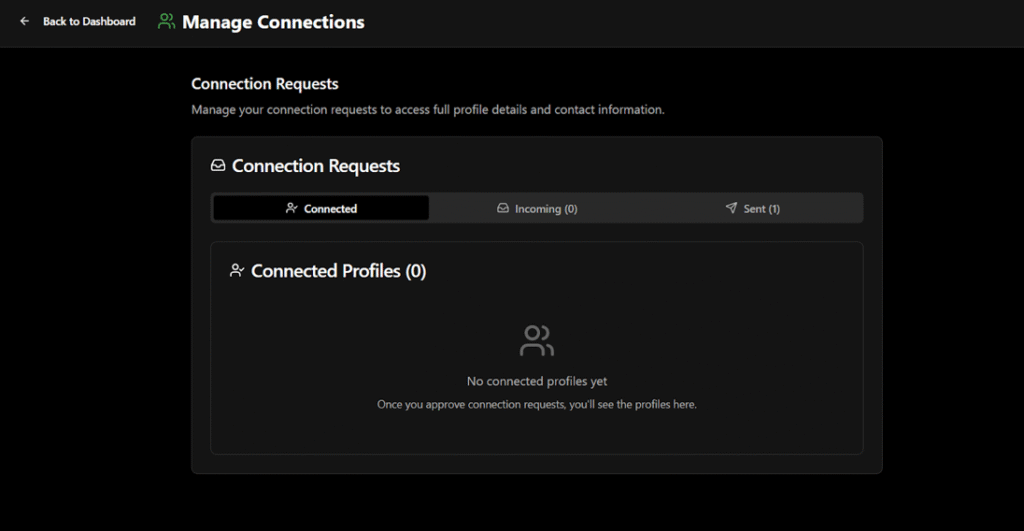Screen dimensions: 1024x531
Task: Switch to the Connected tab
Action: coord(321,208)
